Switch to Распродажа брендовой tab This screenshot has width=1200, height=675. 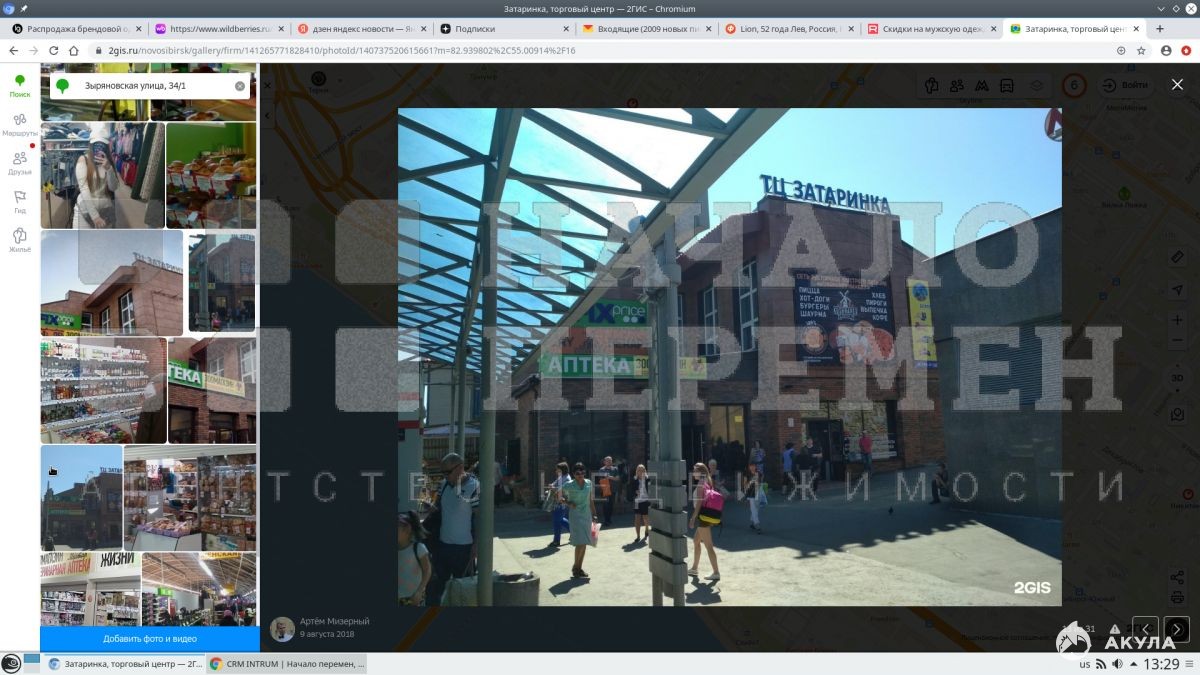[x=78, y=29]
